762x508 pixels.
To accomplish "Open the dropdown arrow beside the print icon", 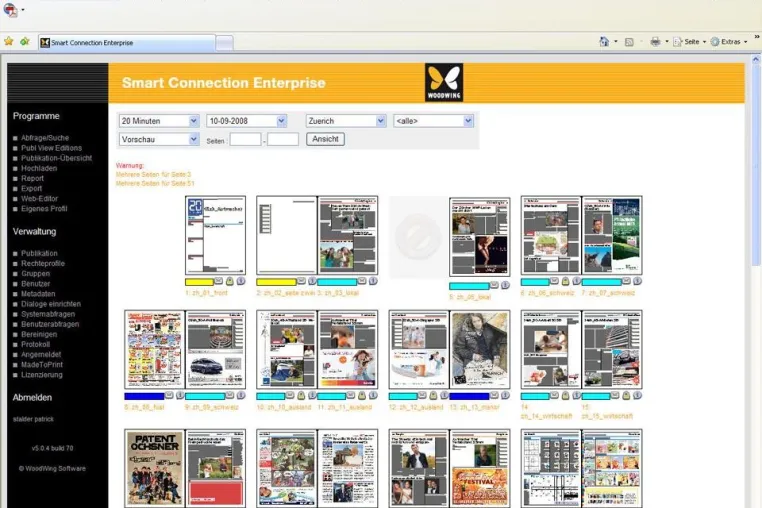I will (x=667, y=42).
